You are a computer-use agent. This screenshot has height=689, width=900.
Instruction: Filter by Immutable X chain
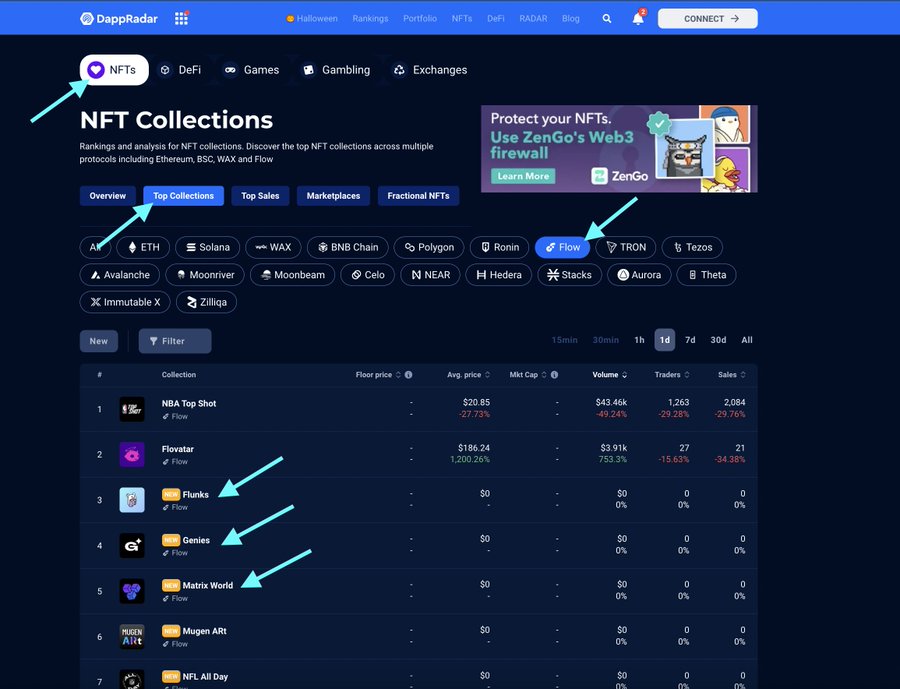[x=125, y=303]
